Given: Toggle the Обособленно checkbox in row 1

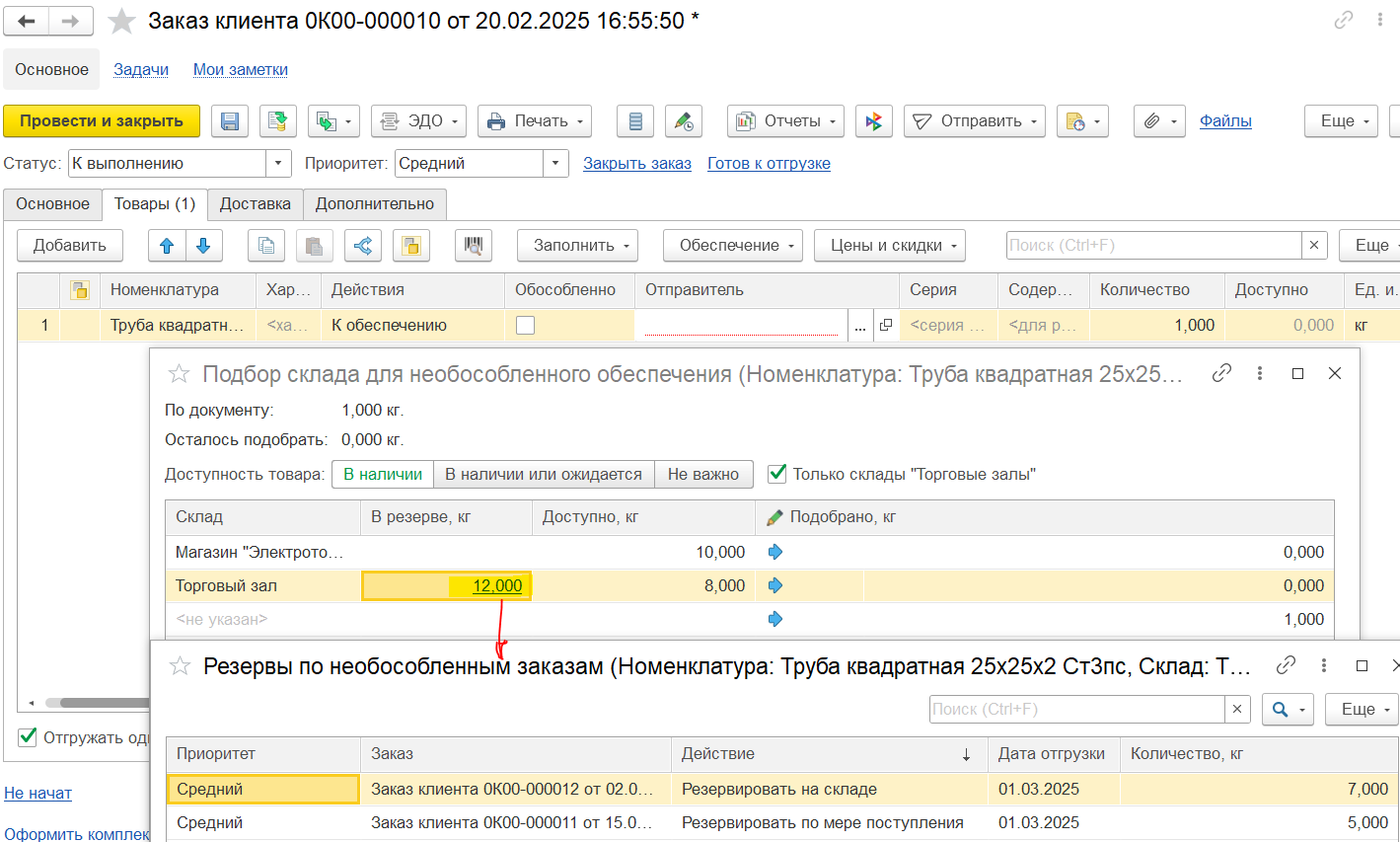Looking at the screenshot, I should (526, 326).
